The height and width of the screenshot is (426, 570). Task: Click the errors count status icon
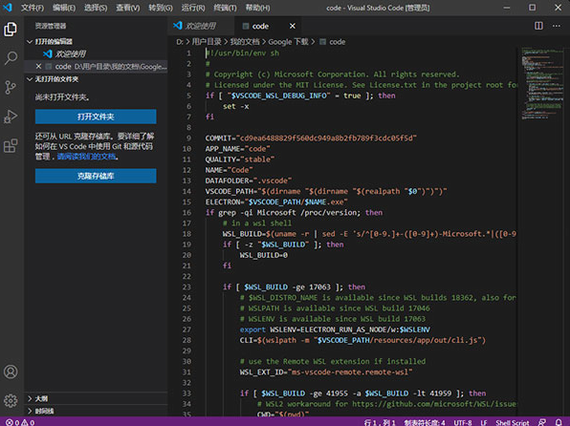(x=13, y=422)
